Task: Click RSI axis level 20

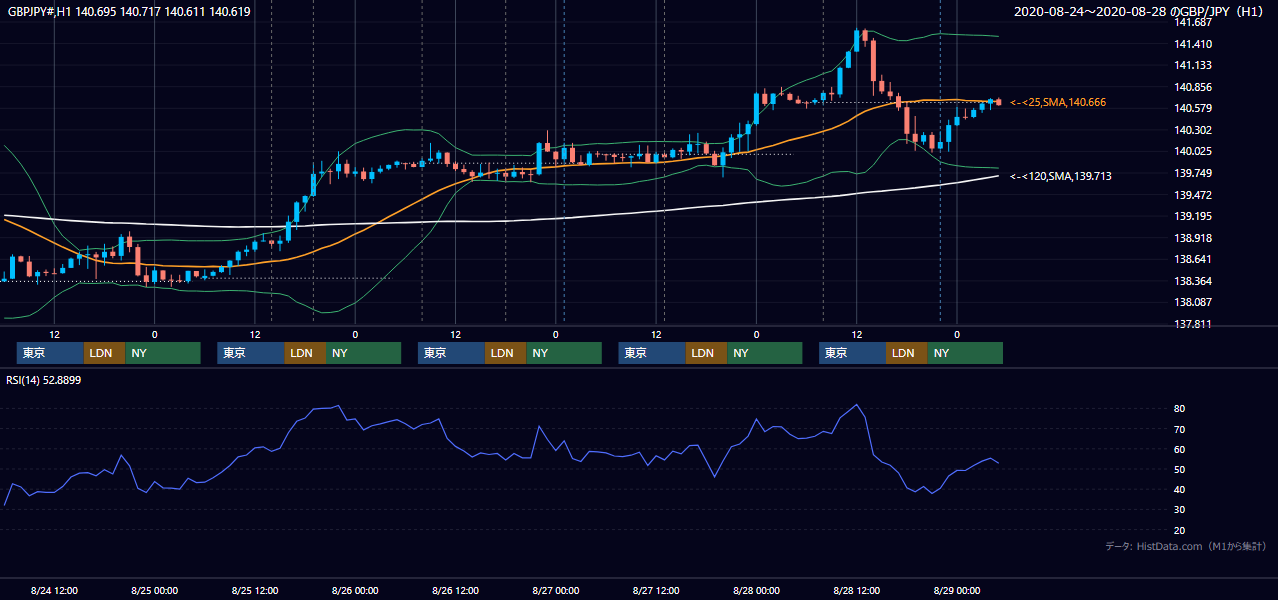Action: pyautogui.click(x=1180, y=530)
